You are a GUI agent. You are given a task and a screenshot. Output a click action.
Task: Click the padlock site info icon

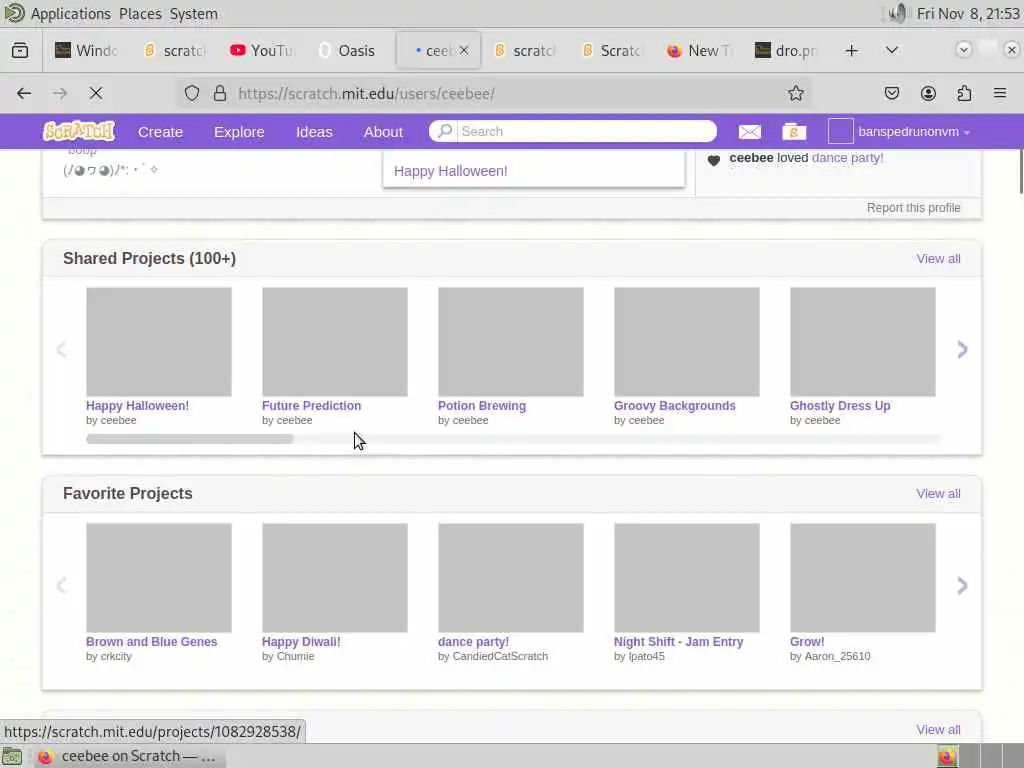220,93
